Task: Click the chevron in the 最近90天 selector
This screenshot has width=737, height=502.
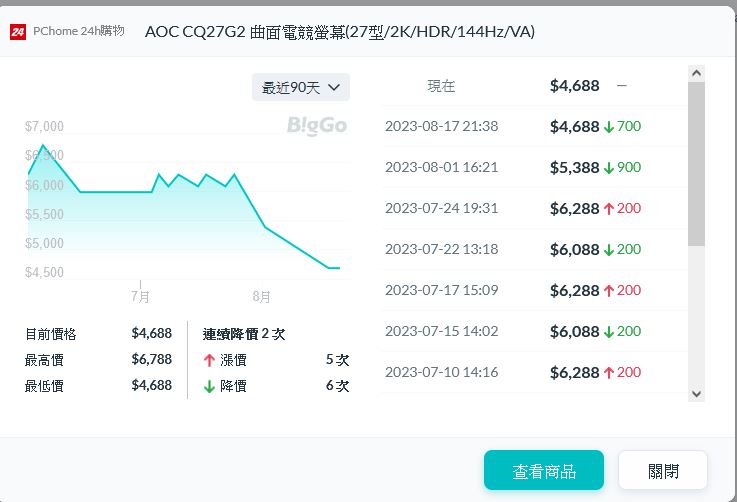Action: point(334,88)
